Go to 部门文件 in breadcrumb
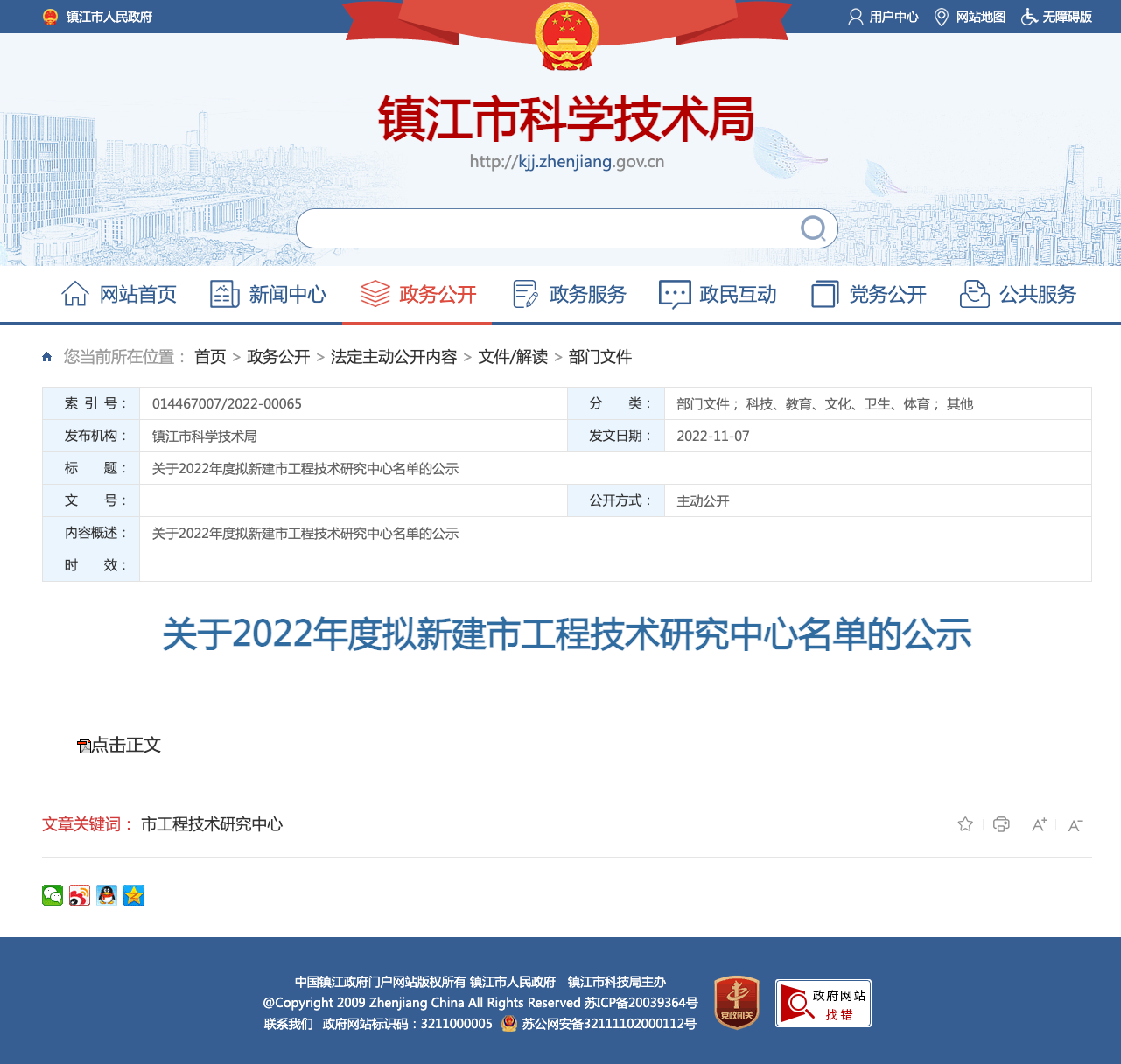This screenshot has height=1064, width=1121. [x=600, y=357]
